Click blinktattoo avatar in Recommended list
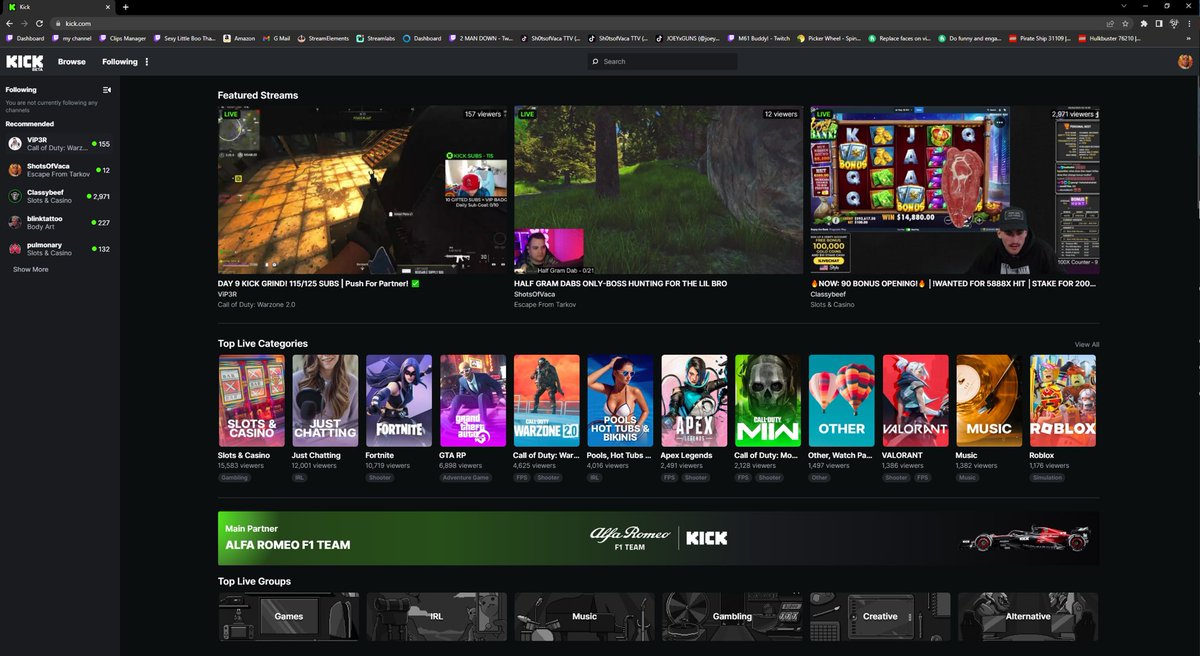This screenshot has width=1200, height=656. [x=15, y=222]
